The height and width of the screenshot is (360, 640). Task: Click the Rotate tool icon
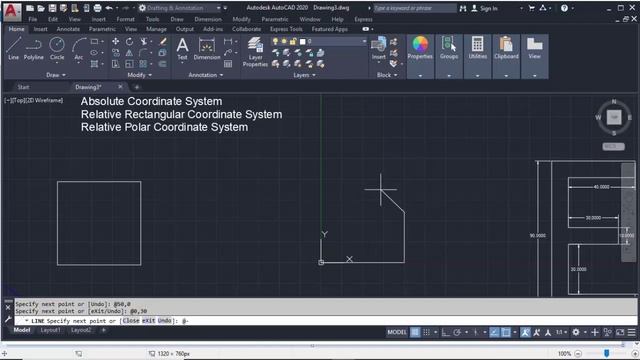click(x=129, y=41)
